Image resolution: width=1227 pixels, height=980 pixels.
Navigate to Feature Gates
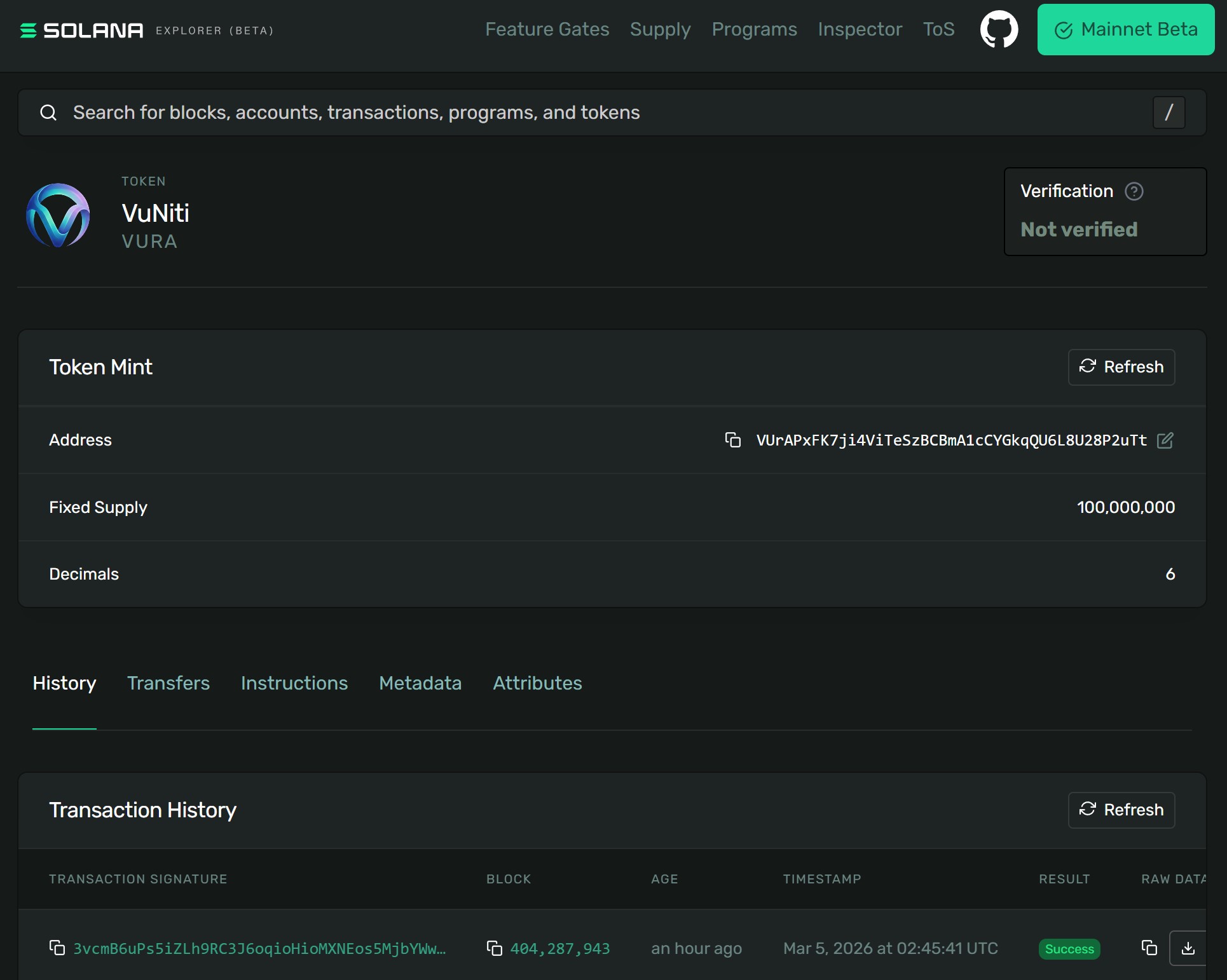click(x=547, y=29)
